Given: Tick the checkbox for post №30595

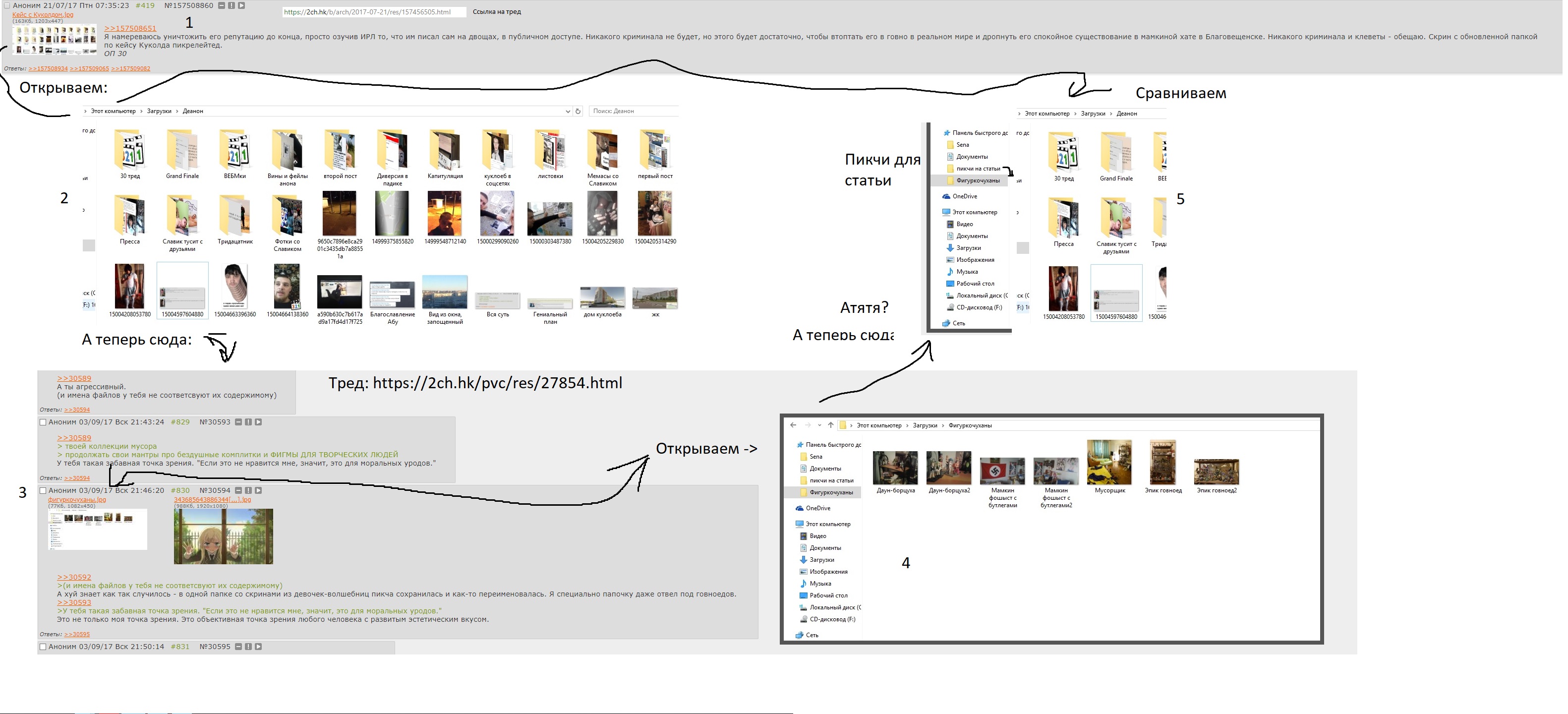Looking at the screenshot, I should pyautogui.click(x=43, y=647).
